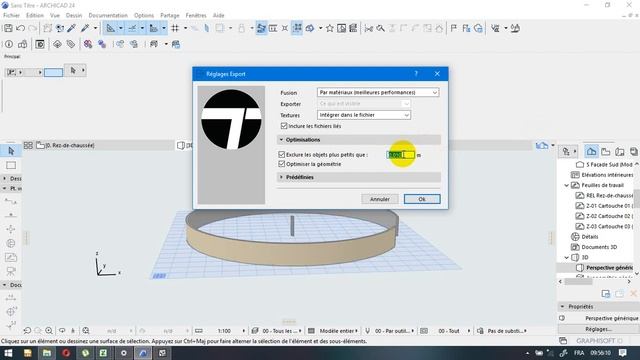Open the Vue menu
Viewport: 640px width, 360px height.
55,15
